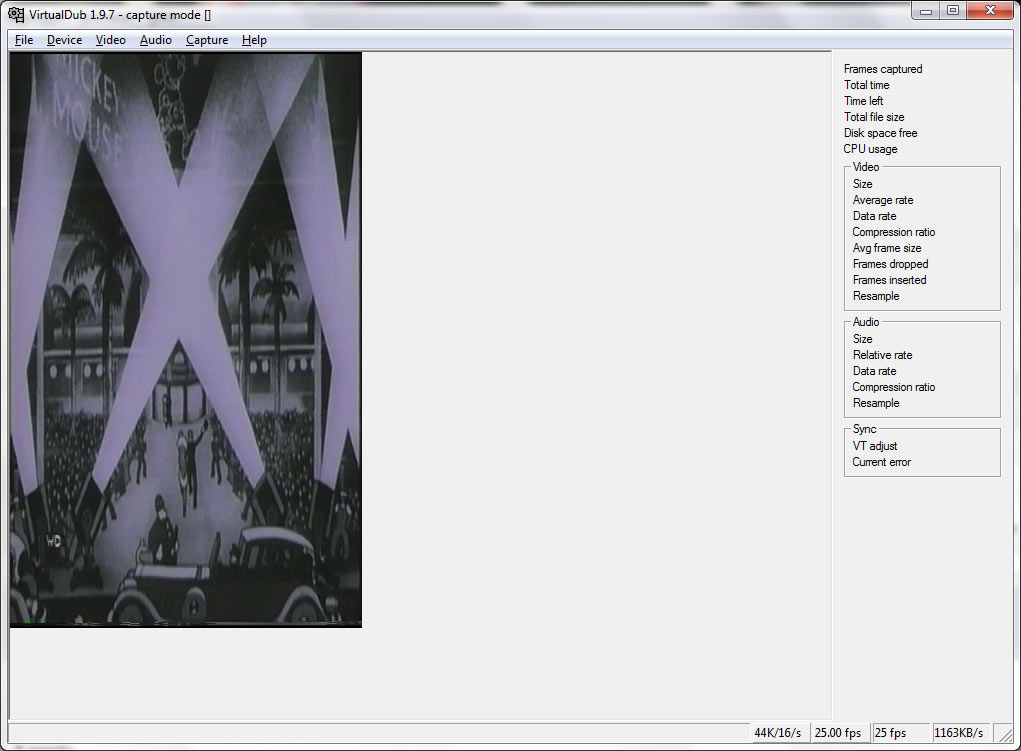This screenshot has height=751, width=1021.
Task: Close the VirtualDub window
Action: tap(990, 11)
